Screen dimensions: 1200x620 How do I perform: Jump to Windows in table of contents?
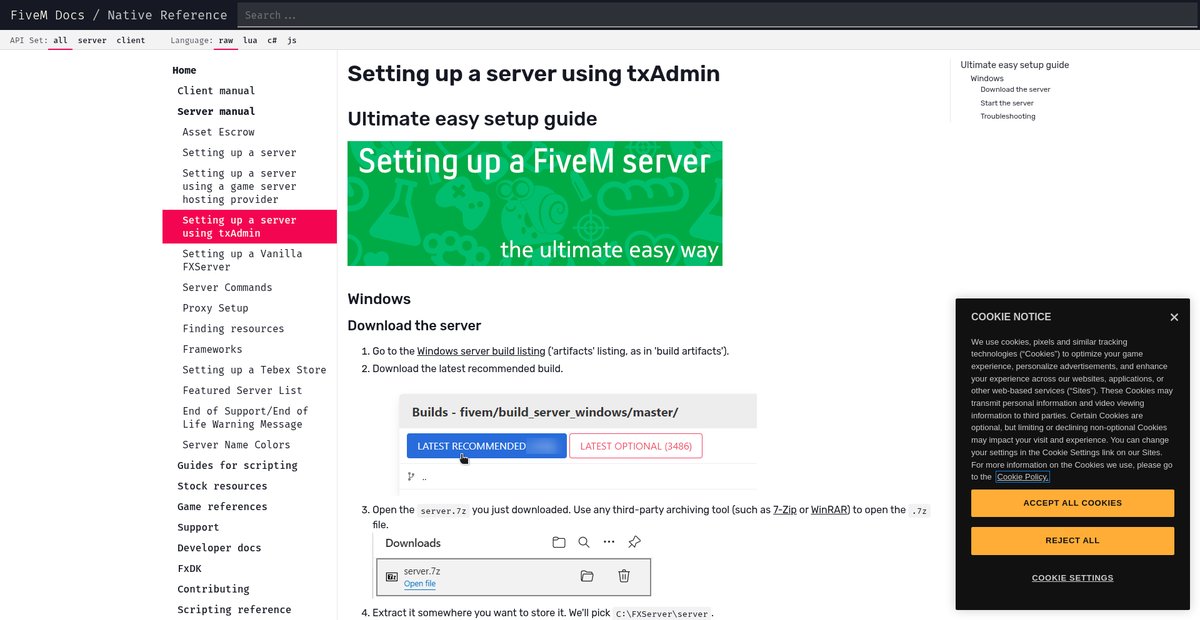(x=987, y=79)
